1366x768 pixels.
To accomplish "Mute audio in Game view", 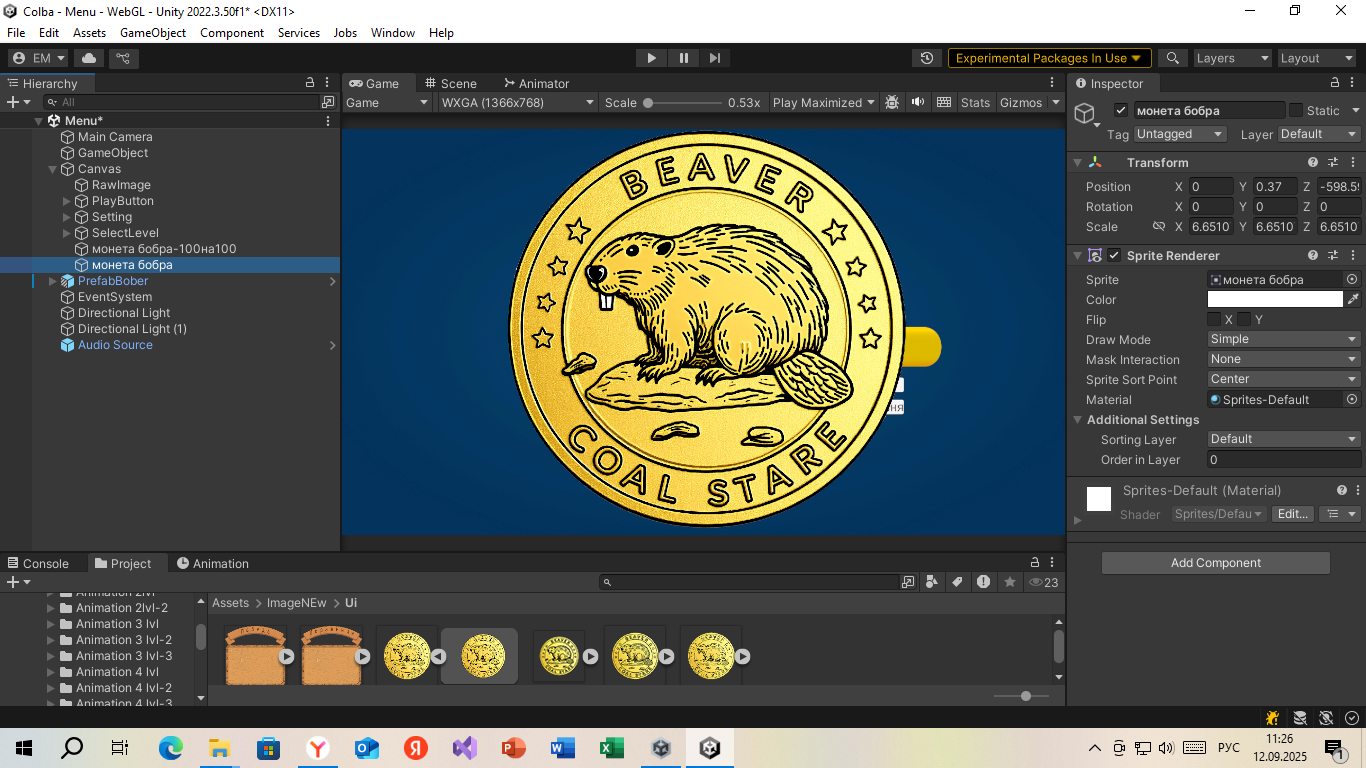I will [918, 102].
